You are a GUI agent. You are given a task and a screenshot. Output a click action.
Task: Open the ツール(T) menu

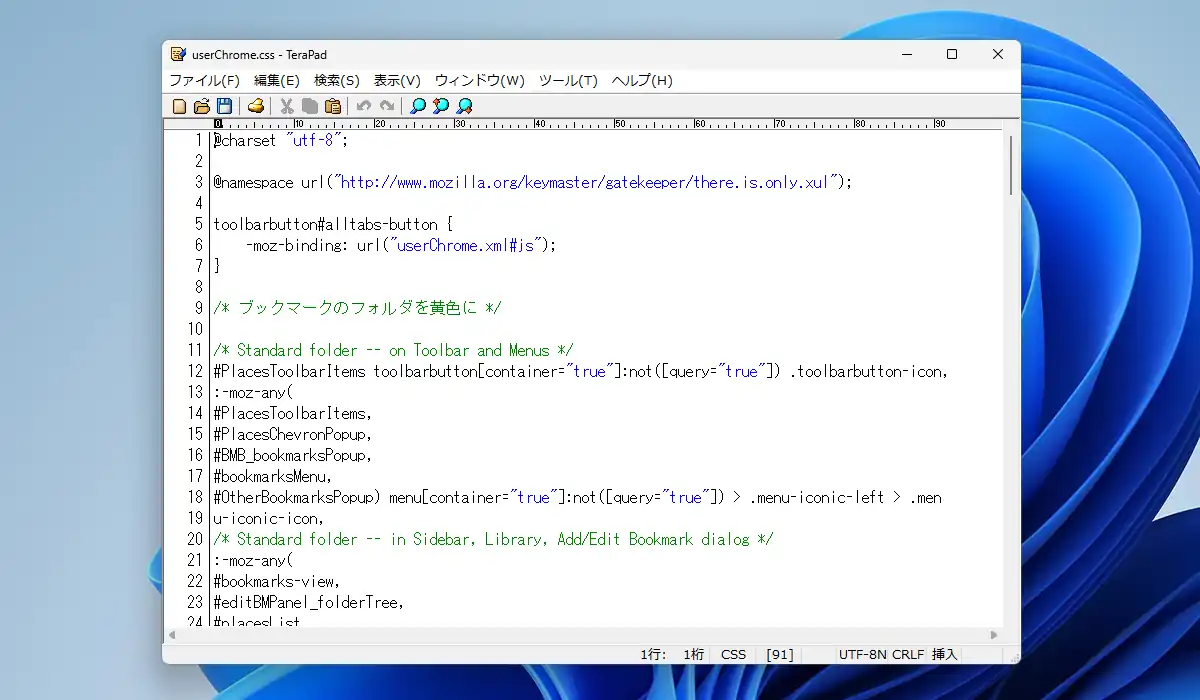click(x=568, y=80)
